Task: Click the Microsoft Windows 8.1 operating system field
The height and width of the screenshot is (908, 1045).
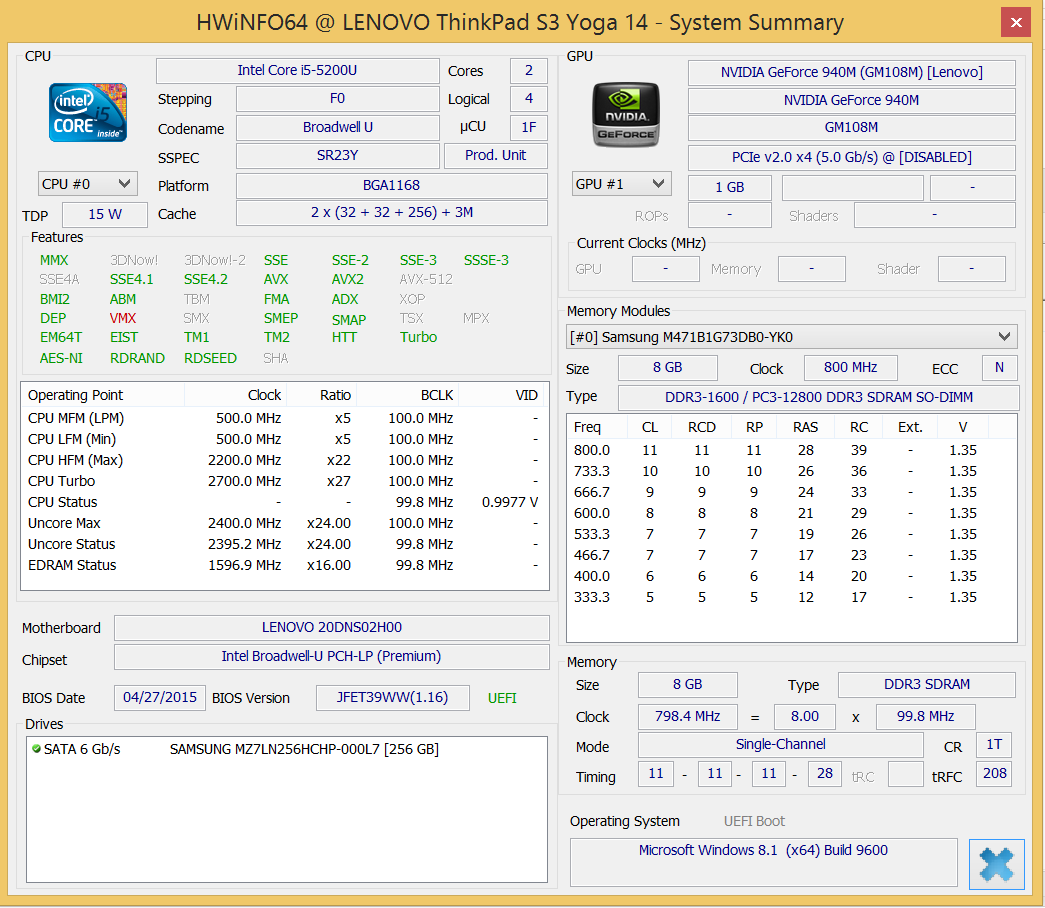Action: click(763, 863)
